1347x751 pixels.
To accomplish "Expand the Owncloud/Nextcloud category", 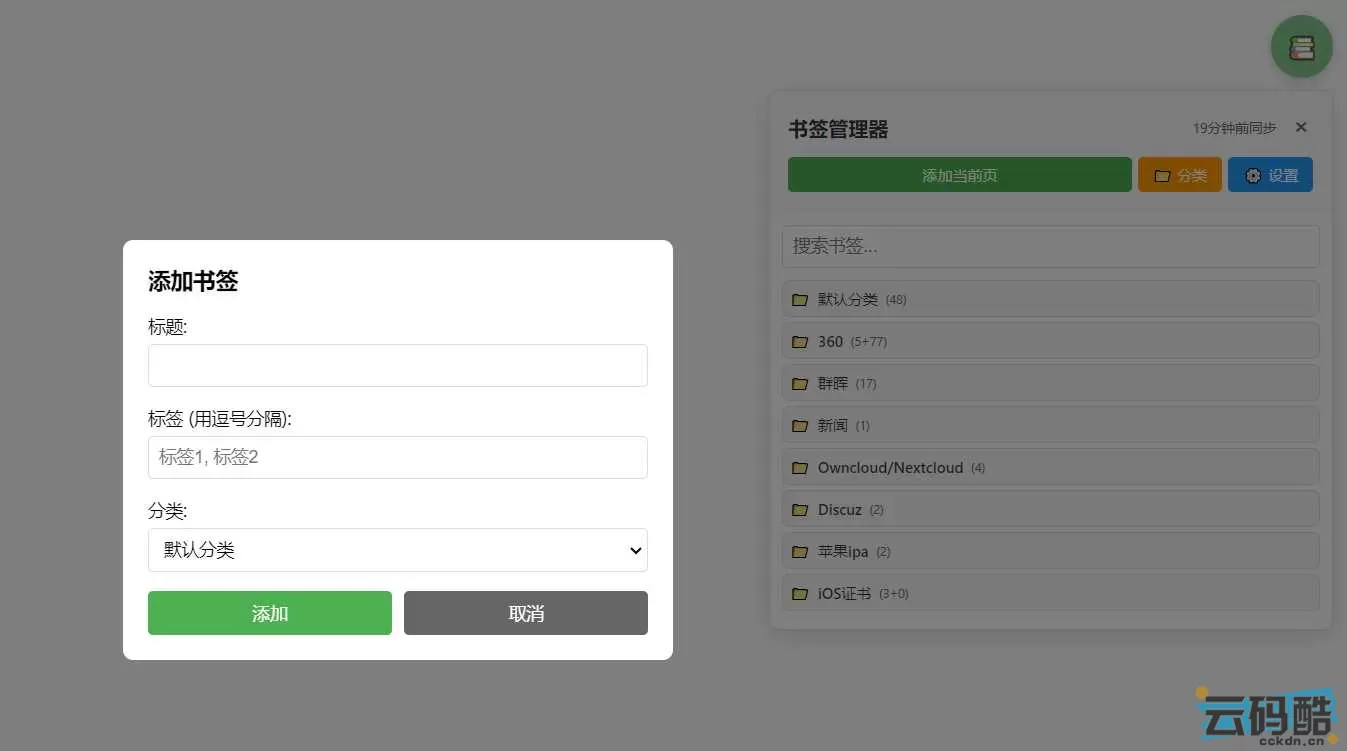I will [x=1049, y=467].
